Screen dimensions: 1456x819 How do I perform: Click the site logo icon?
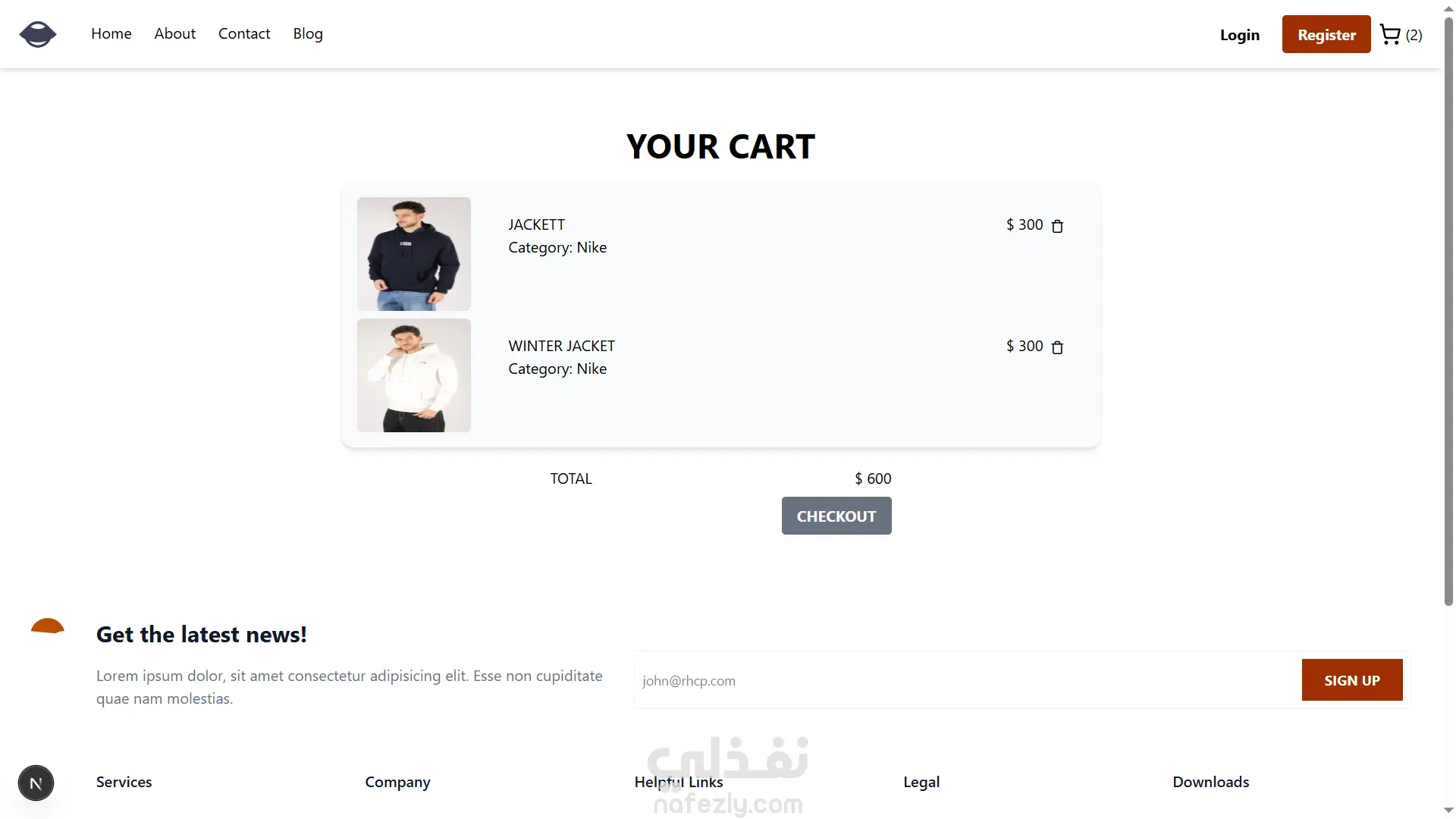click(37, 34)
